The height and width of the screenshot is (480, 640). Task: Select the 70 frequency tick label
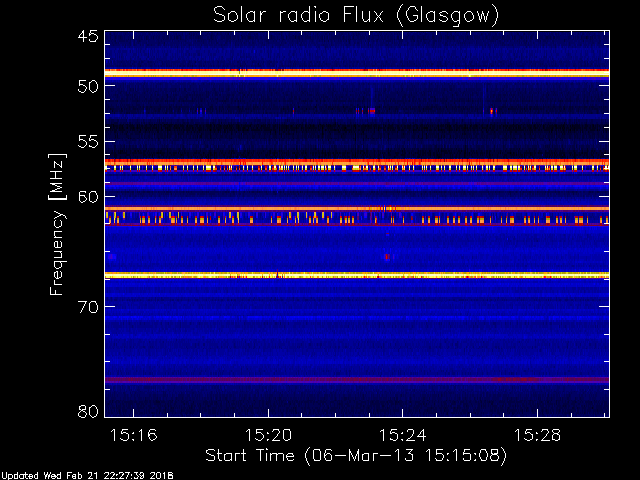(88, 307)
